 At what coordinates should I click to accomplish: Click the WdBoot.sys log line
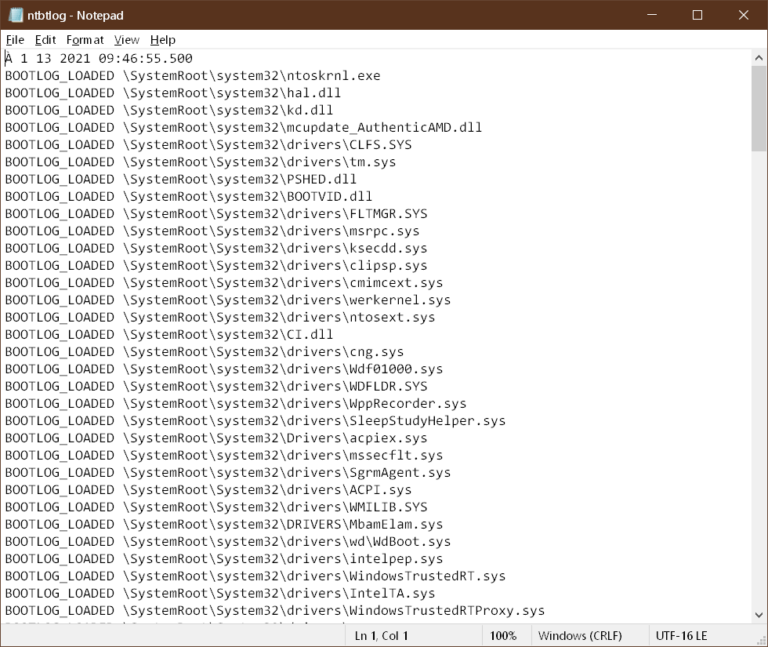[x=228, y=541]
